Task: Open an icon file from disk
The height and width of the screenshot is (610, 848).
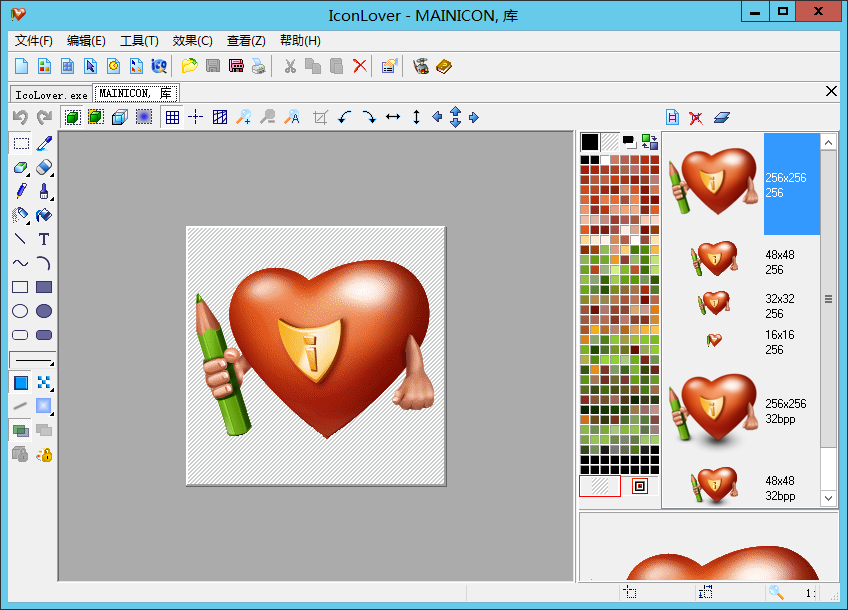Action: coord(189,65)
